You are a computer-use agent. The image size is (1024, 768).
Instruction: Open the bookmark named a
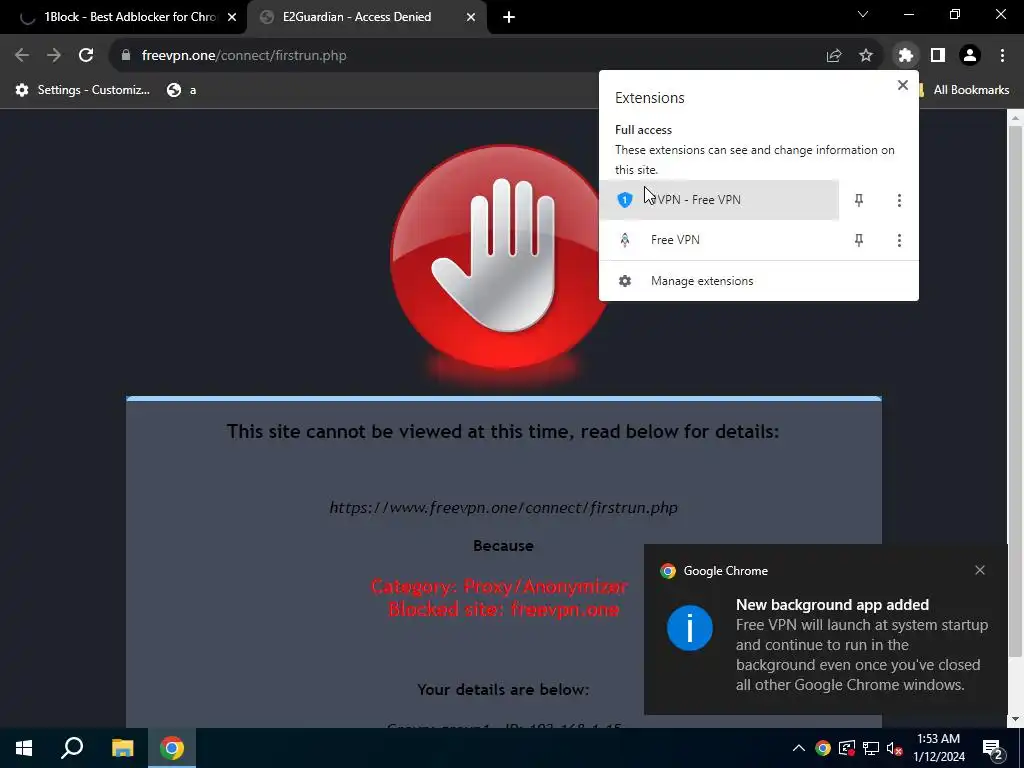(x=182, y=90)
